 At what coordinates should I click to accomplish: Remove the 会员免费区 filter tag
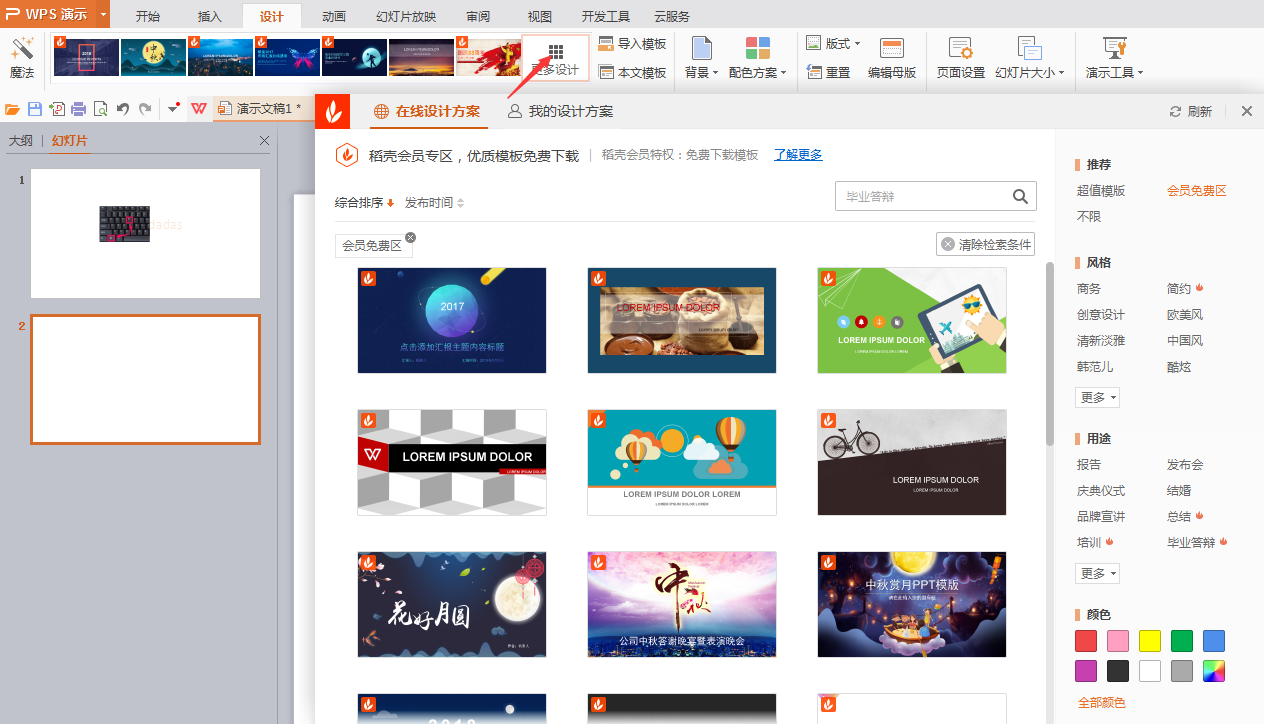(410, 237)
